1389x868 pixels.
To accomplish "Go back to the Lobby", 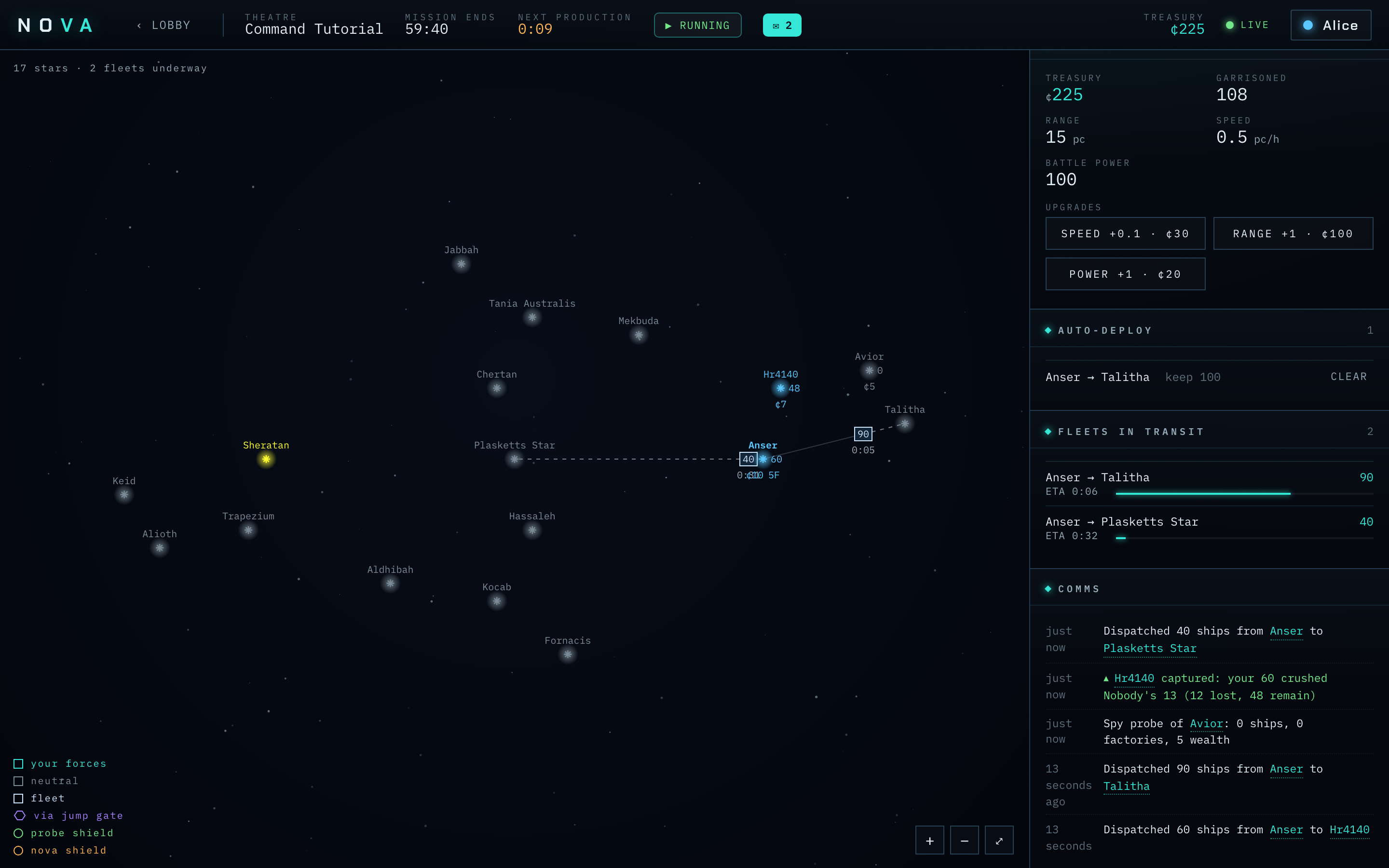I will click(x=163, y=25).
